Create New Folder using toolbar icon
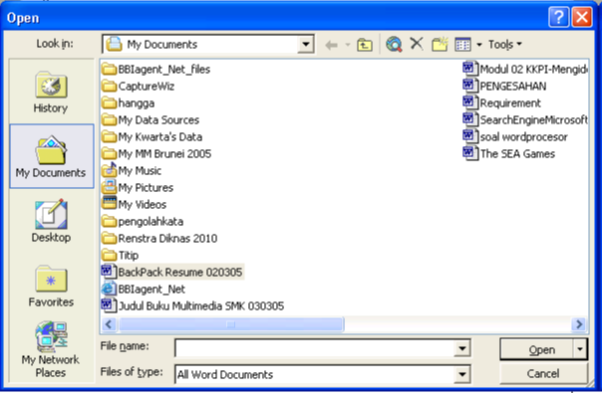This screenshot has width=602, height=393. click(440, 45)
